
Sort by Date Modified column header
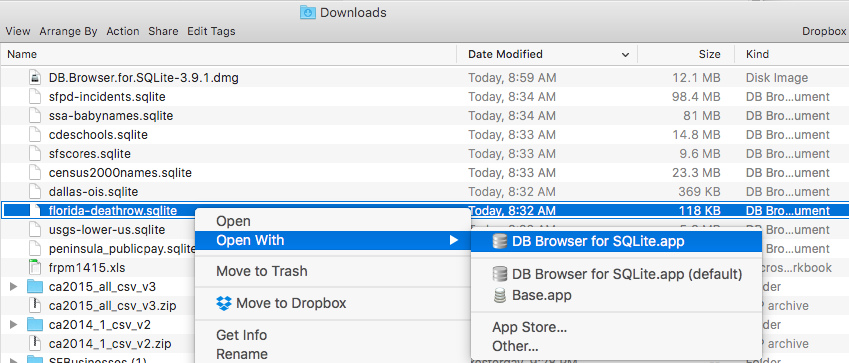(547, 54)
